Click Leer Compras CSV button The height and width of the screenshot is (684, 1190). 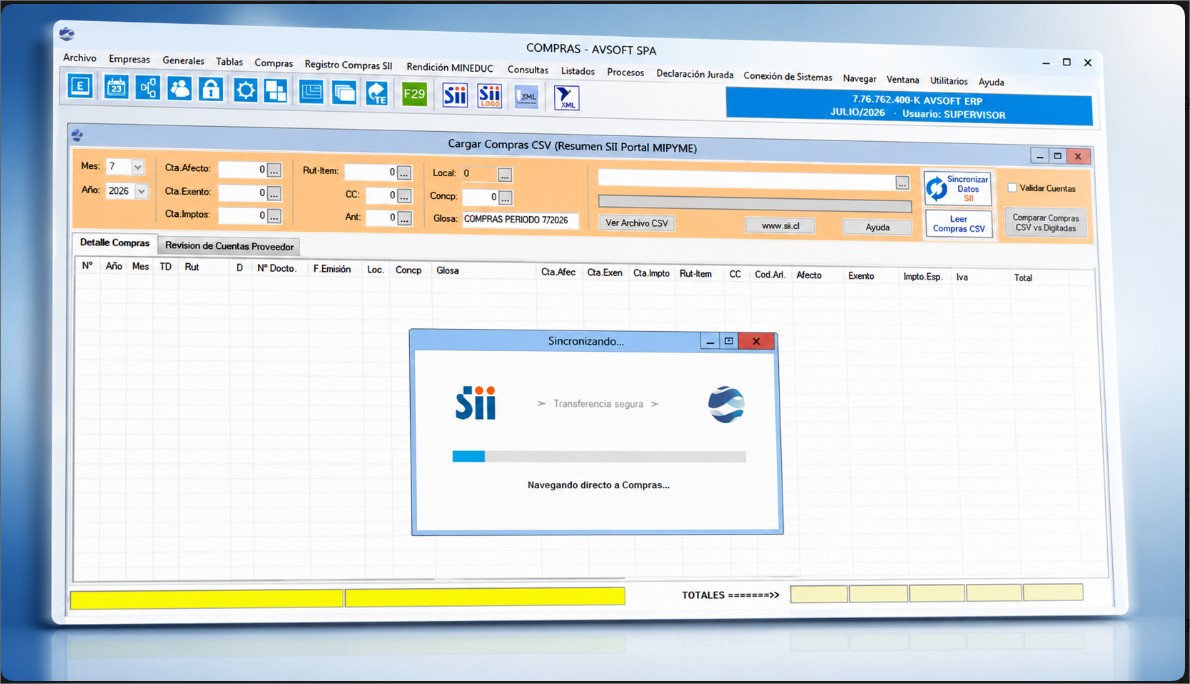(959, 224)
